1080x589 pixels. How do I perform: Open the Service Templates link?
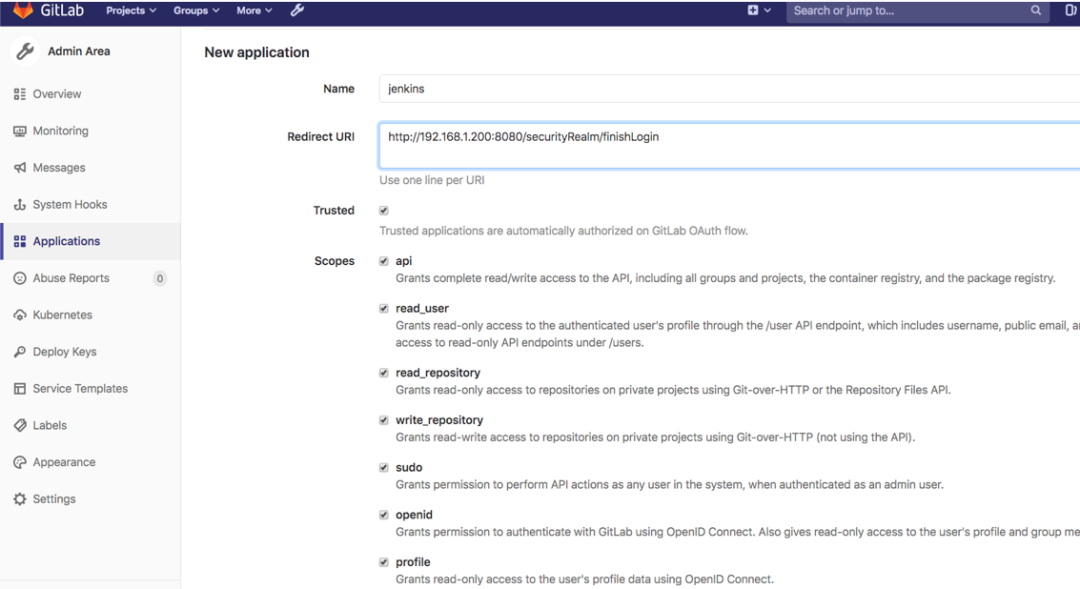pos(80,389)
